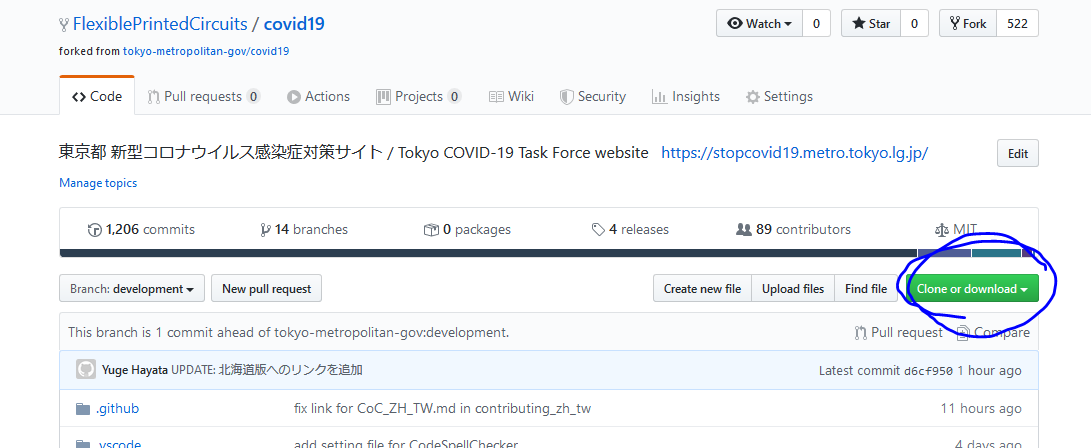The width and height of the screenshot is (1091, 448).
Task: Click the fork icon beside the FlexiblePrintedCircuits name
Action: 65,24
